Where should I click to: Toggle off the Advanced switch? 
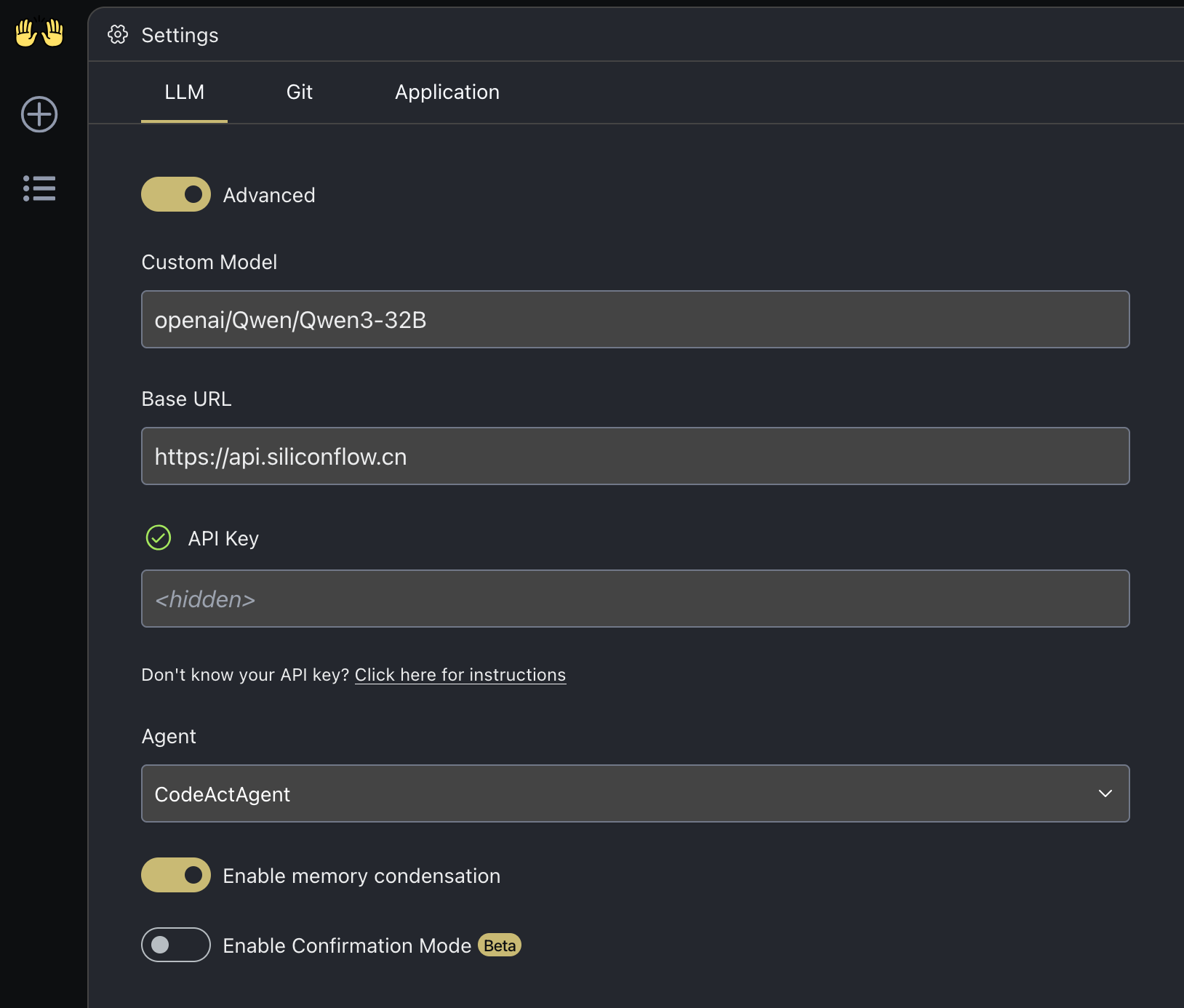click(176, 194)
